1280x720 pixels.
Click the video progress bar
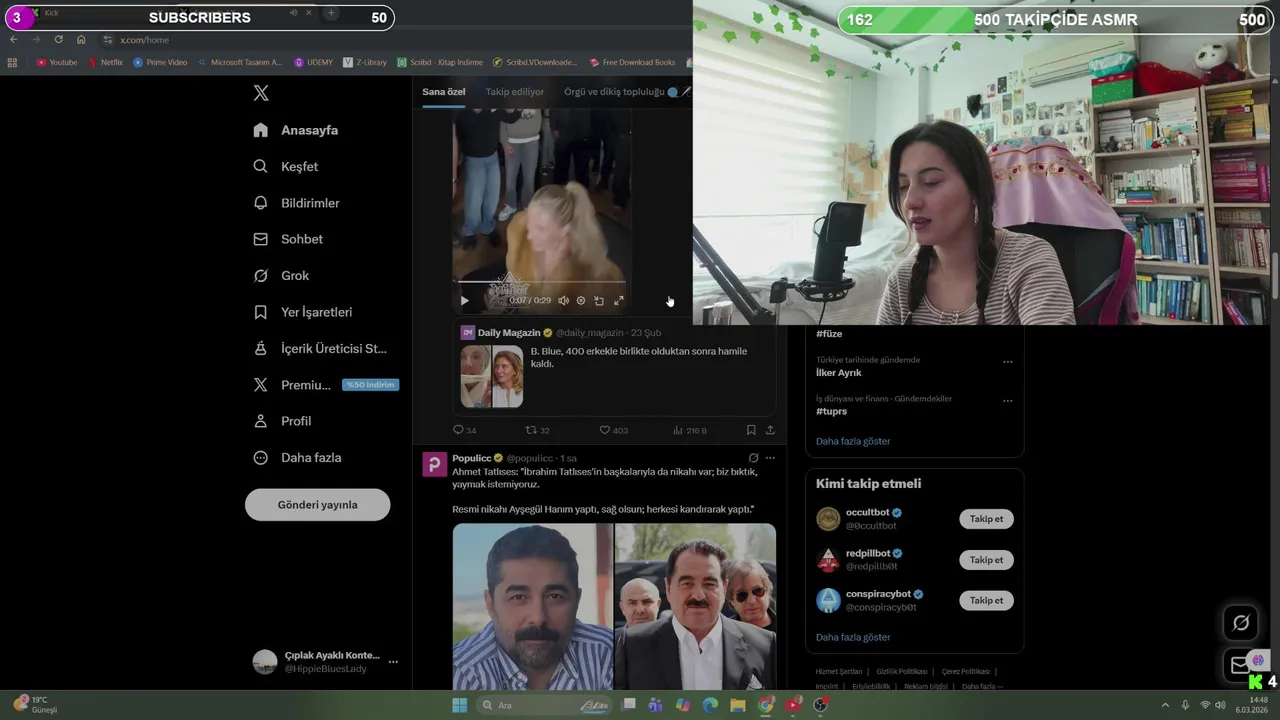[x=541, y=283]
